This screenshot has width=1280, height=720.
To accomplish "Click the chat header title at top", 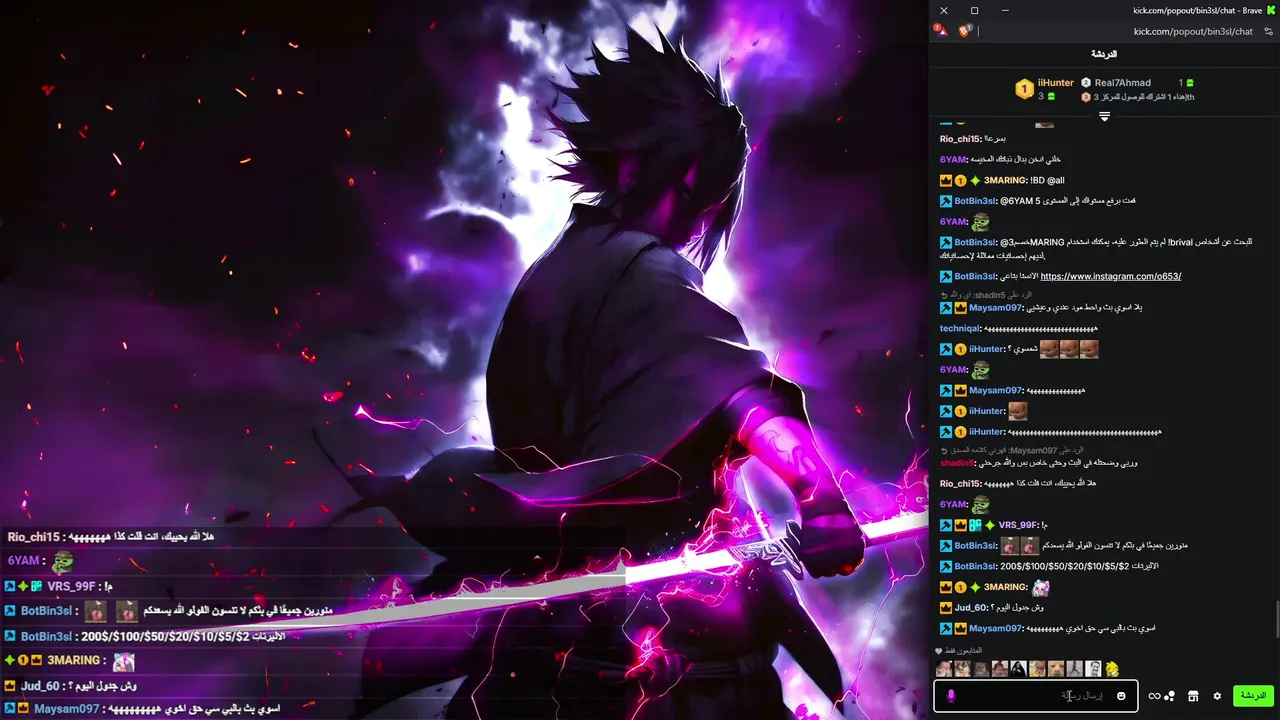I will [x=1104, y=54].
